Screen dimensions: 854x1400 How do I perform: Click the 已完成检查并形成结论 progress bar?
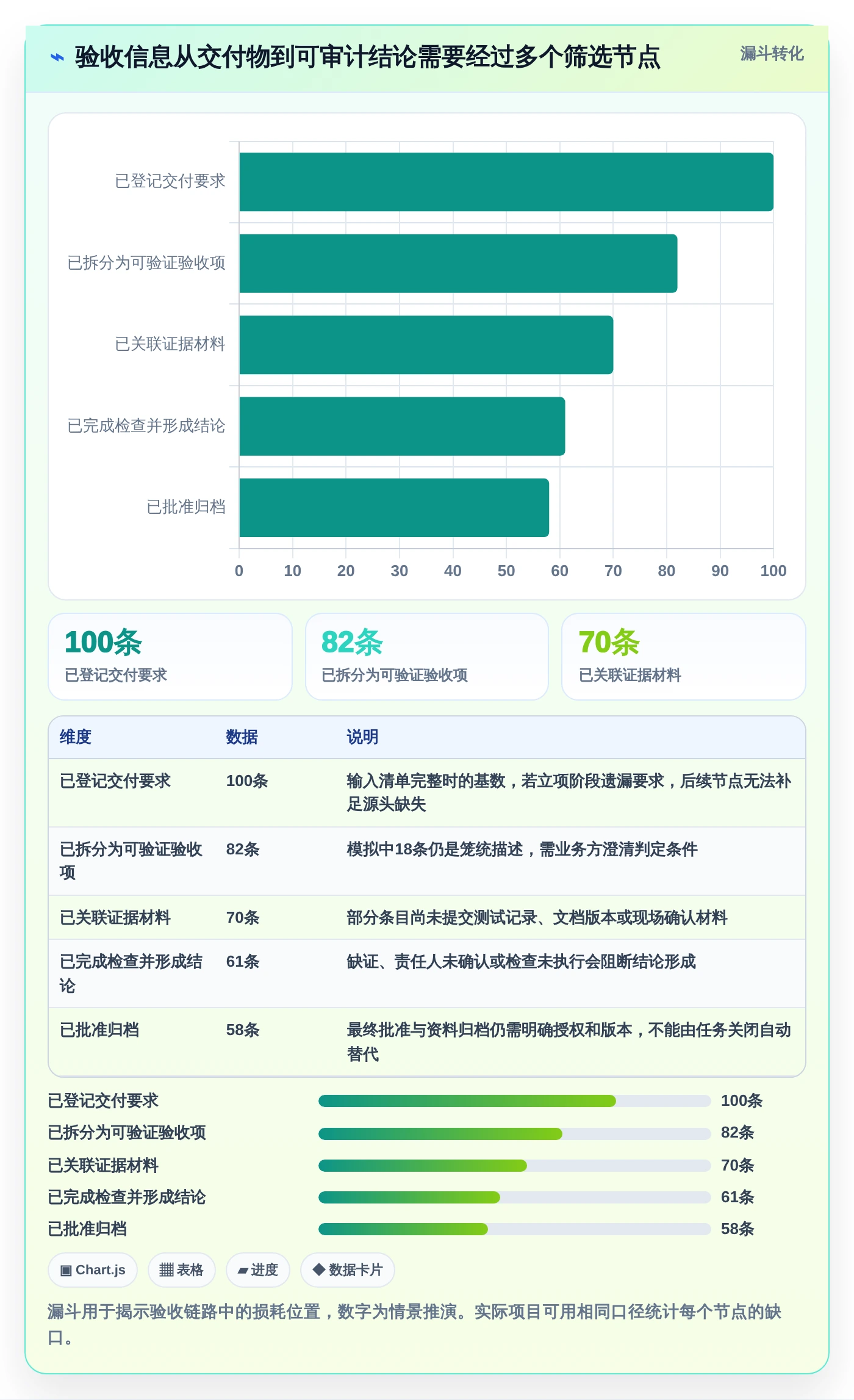514,1197
